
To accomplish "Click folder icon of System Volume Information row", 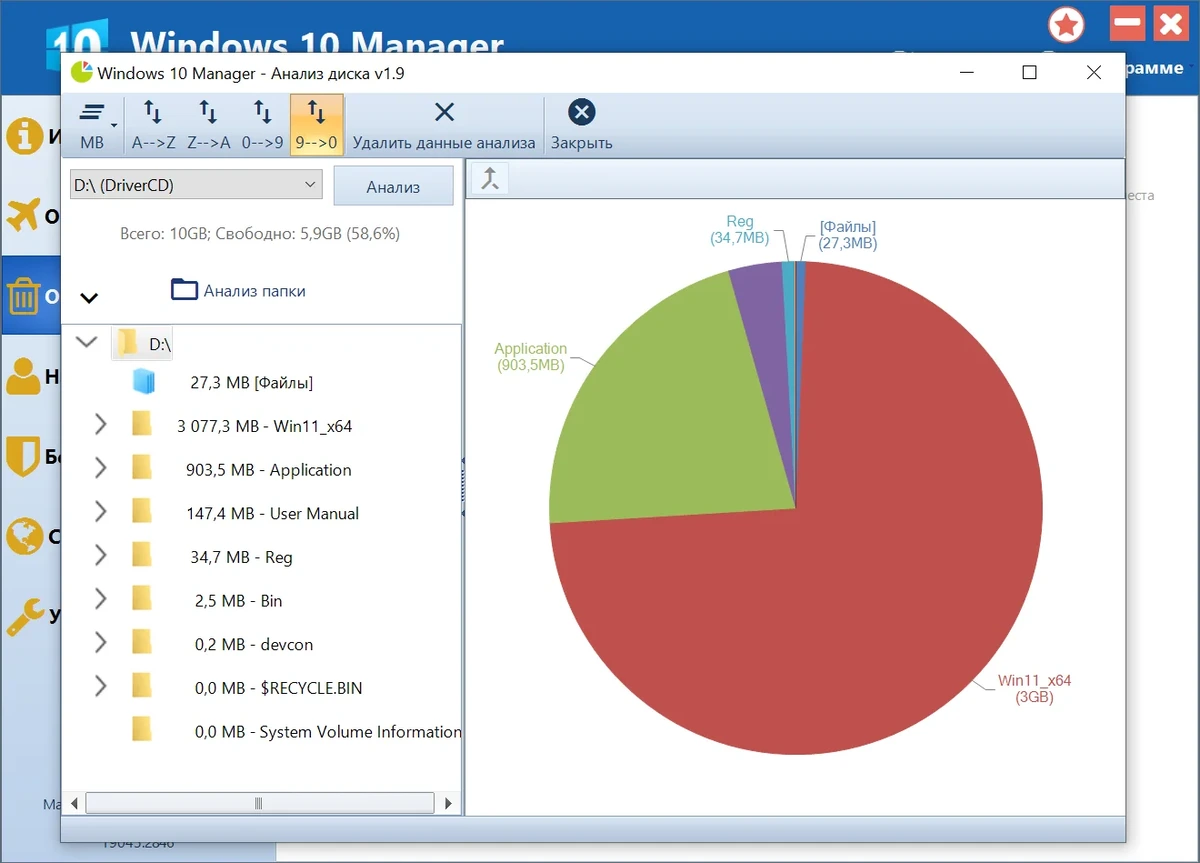I will tap(142, 729).
